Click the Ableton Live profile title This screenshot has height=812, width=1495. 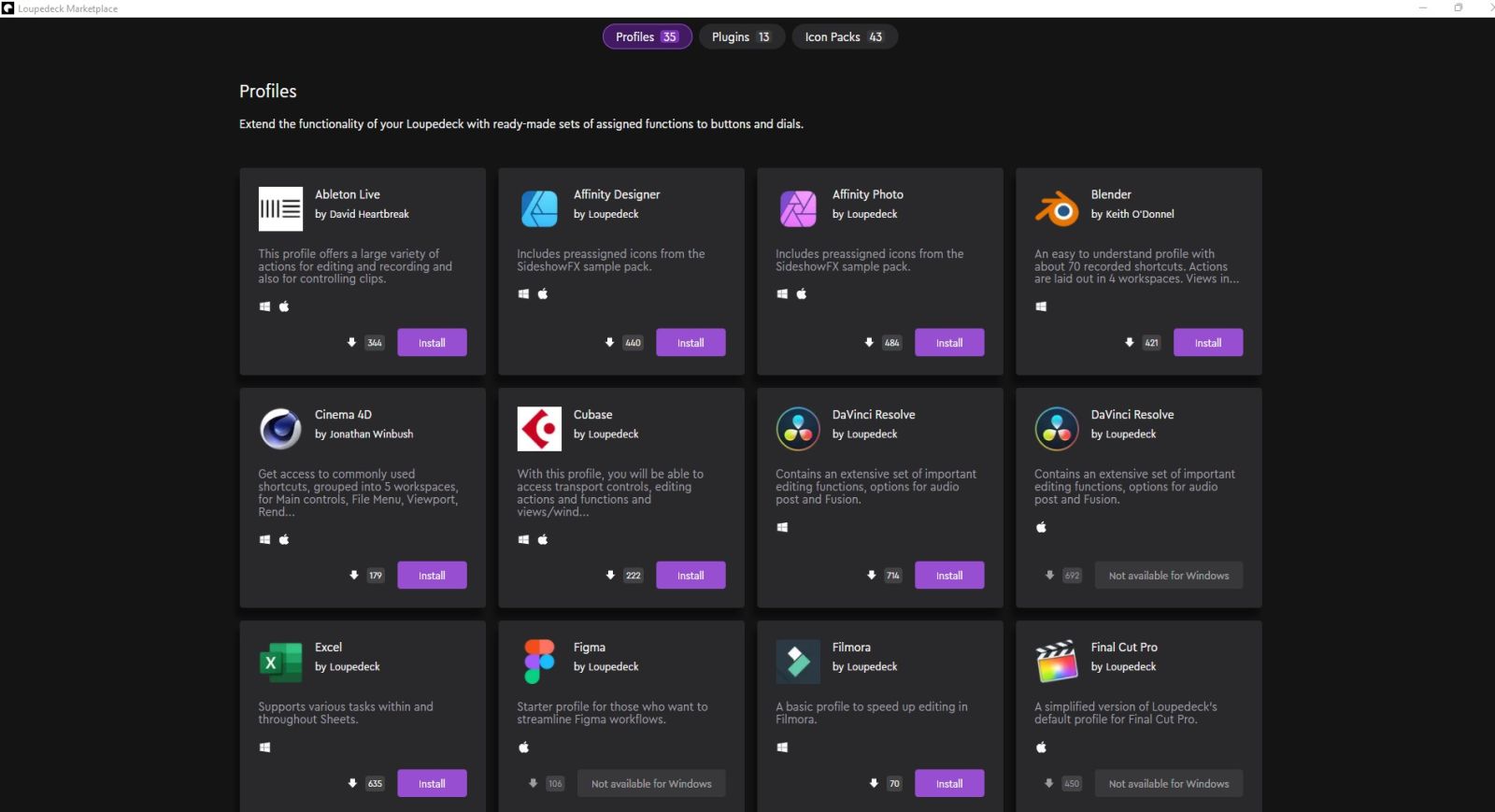(348, 194)
